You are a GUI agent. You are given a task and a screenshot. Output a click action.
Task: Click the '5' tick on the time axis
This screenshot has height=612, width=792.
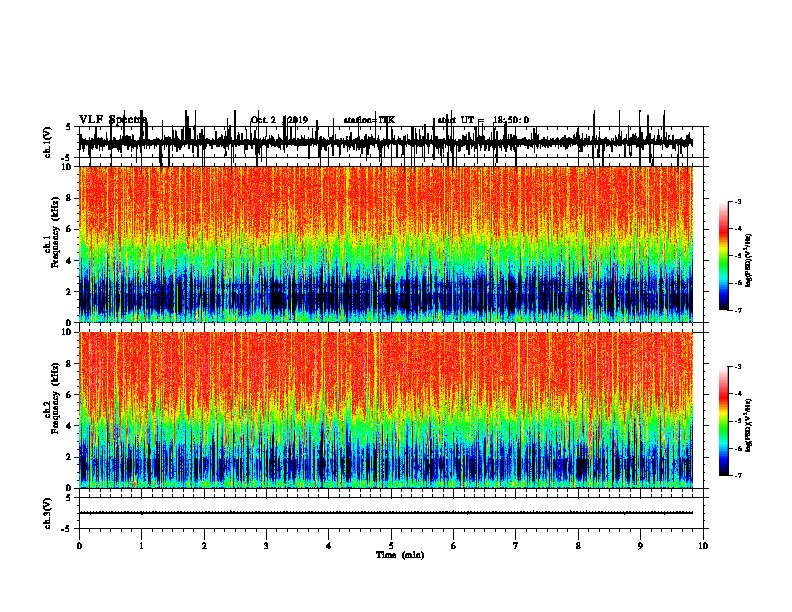(391, 545)
